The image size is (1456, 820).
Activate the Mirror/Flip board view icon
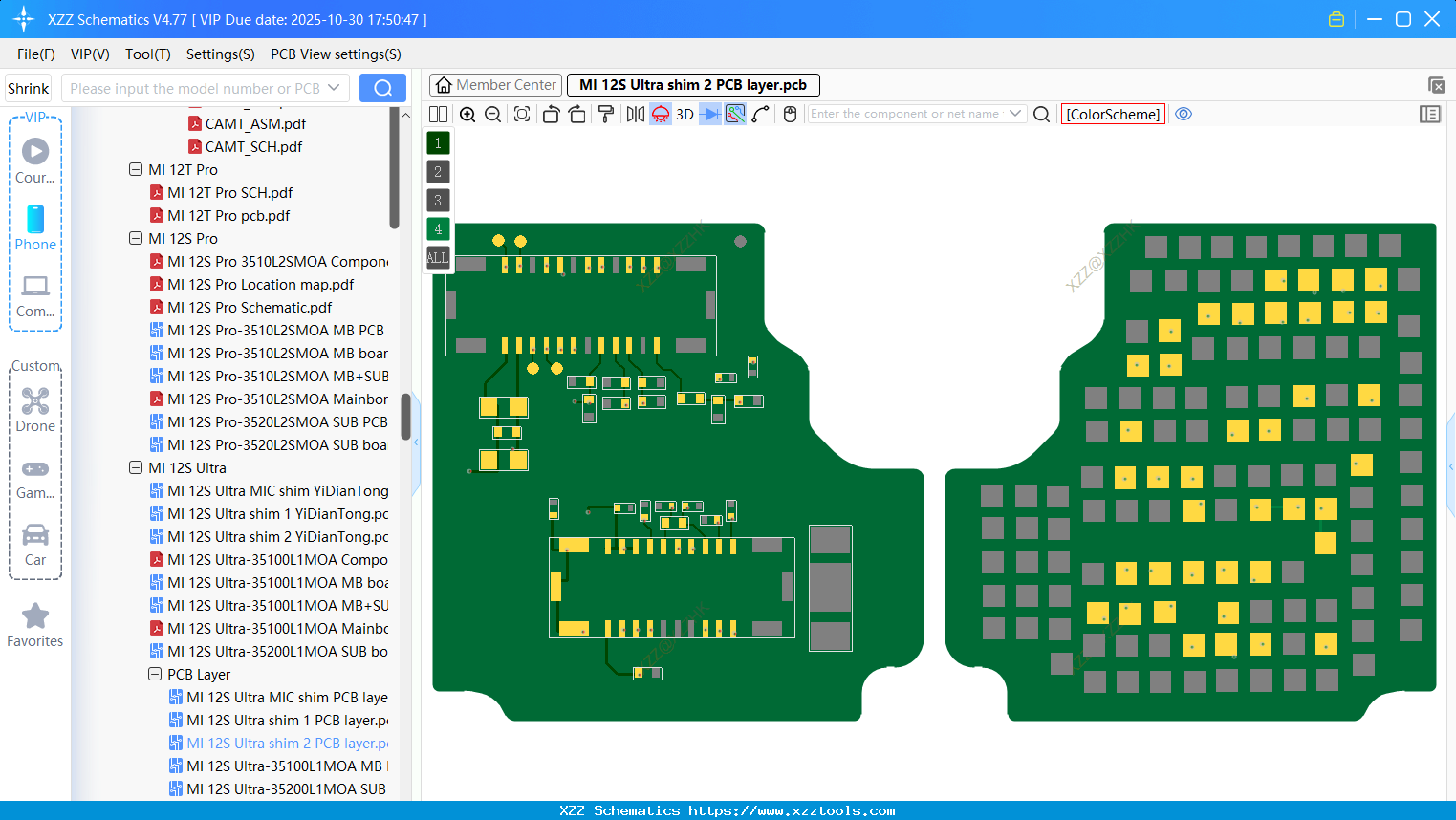(633, 114)
